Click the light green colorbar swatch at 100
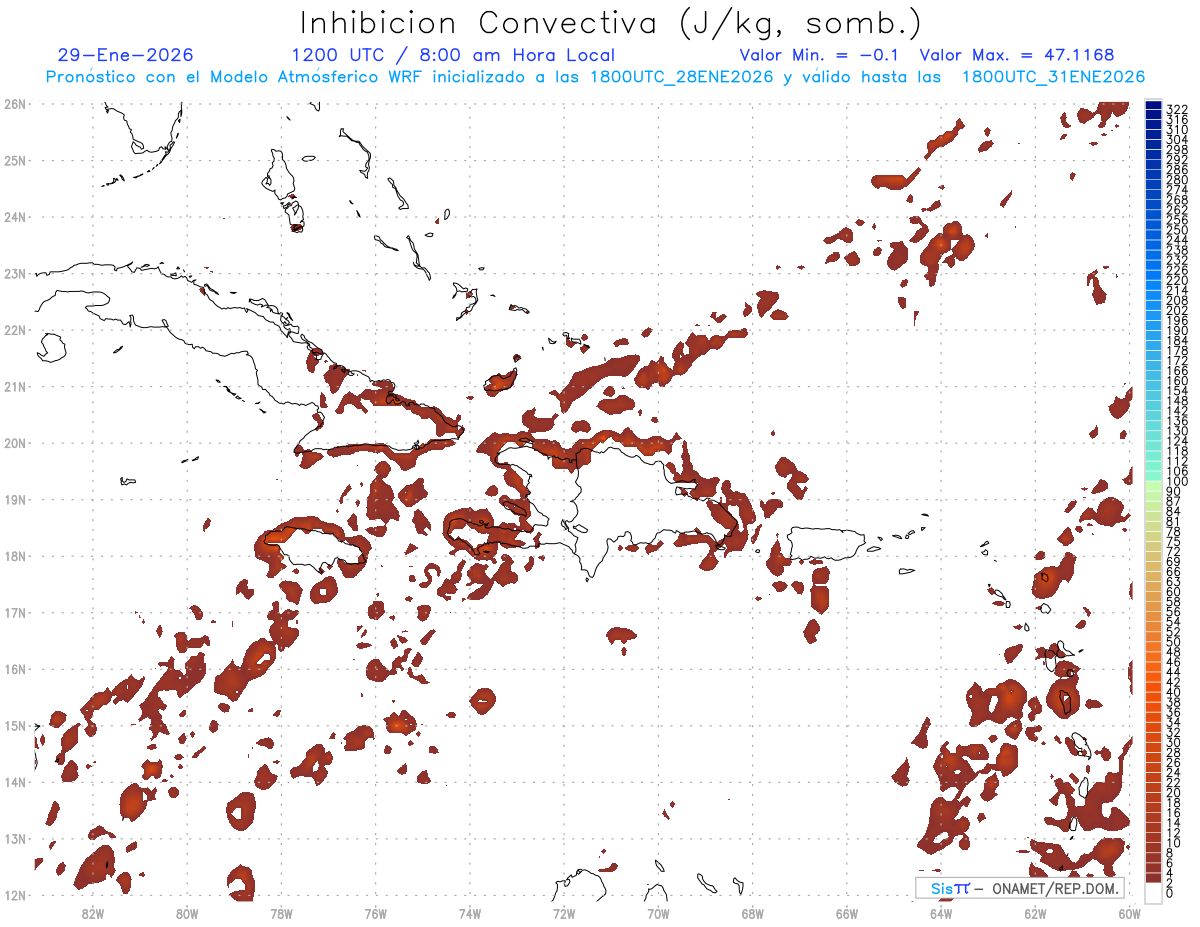The image size is (1200, 927). point(1153,486)
